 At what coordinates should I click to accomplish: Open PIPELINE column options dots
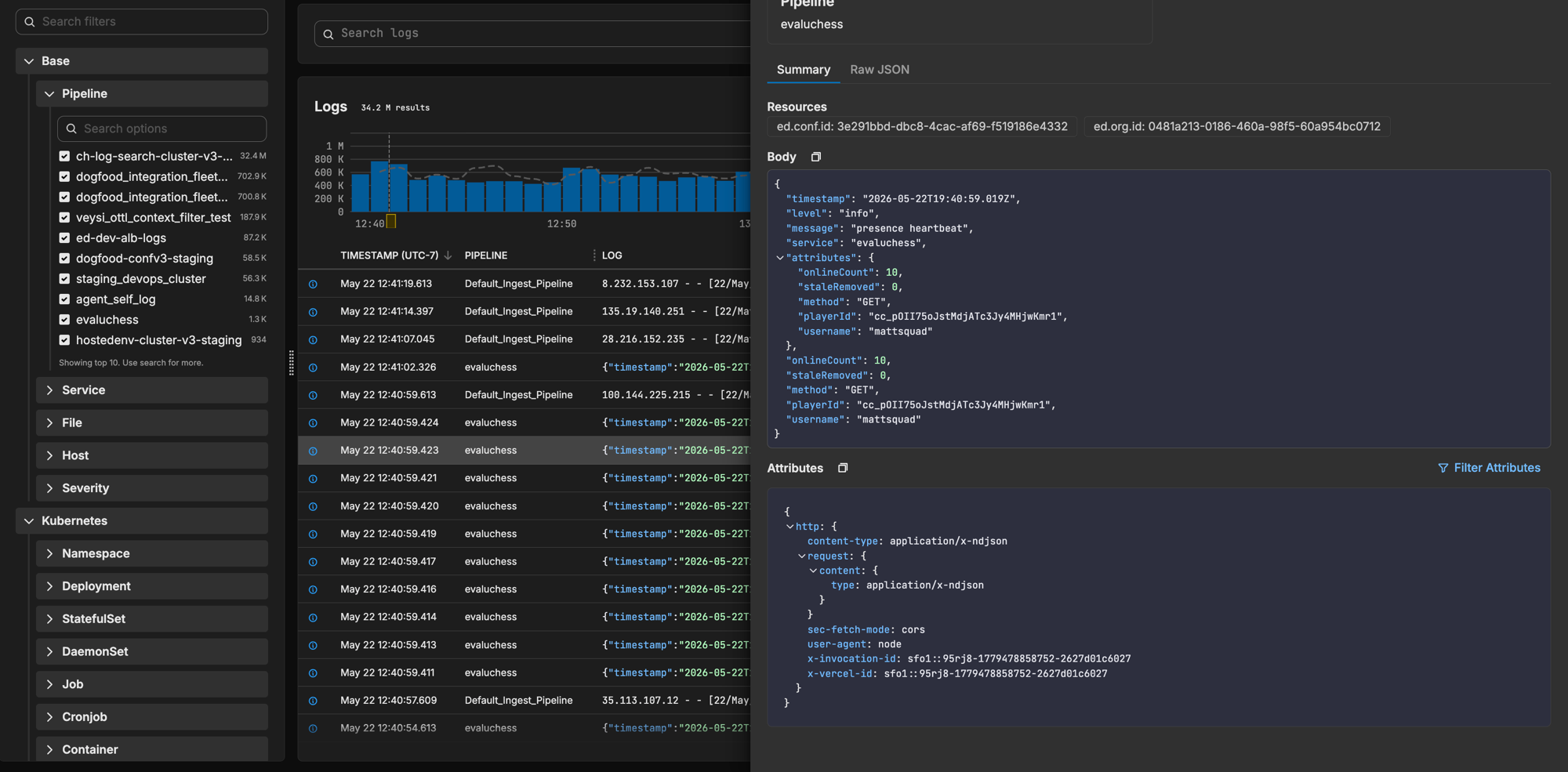click(x=593, y=256)
